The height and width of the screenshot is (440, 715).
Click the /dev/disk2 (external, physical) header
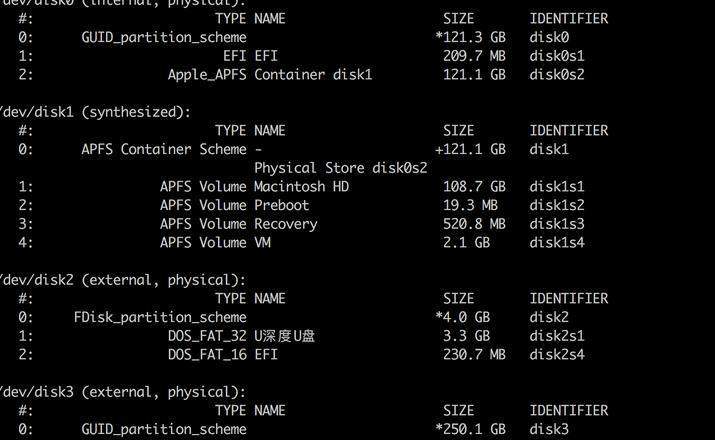coord(122,280)
